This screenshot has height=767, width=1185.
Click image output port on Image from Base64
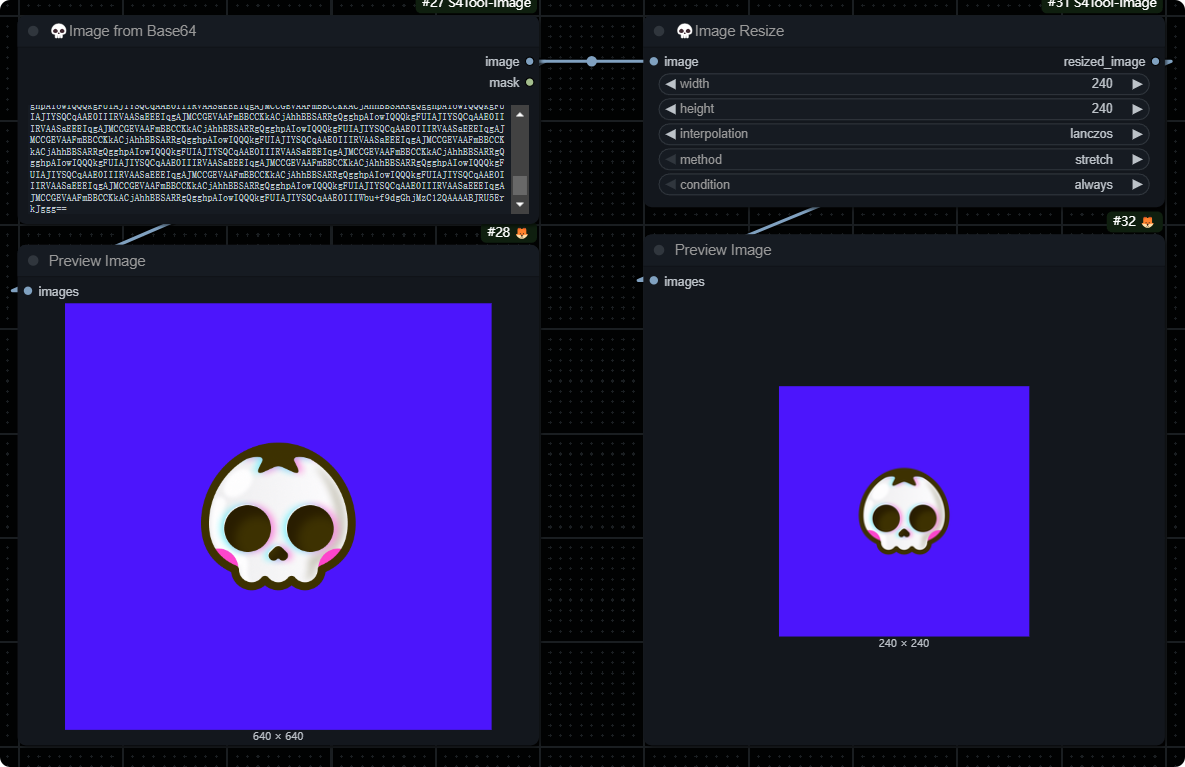tap(529, 62)
